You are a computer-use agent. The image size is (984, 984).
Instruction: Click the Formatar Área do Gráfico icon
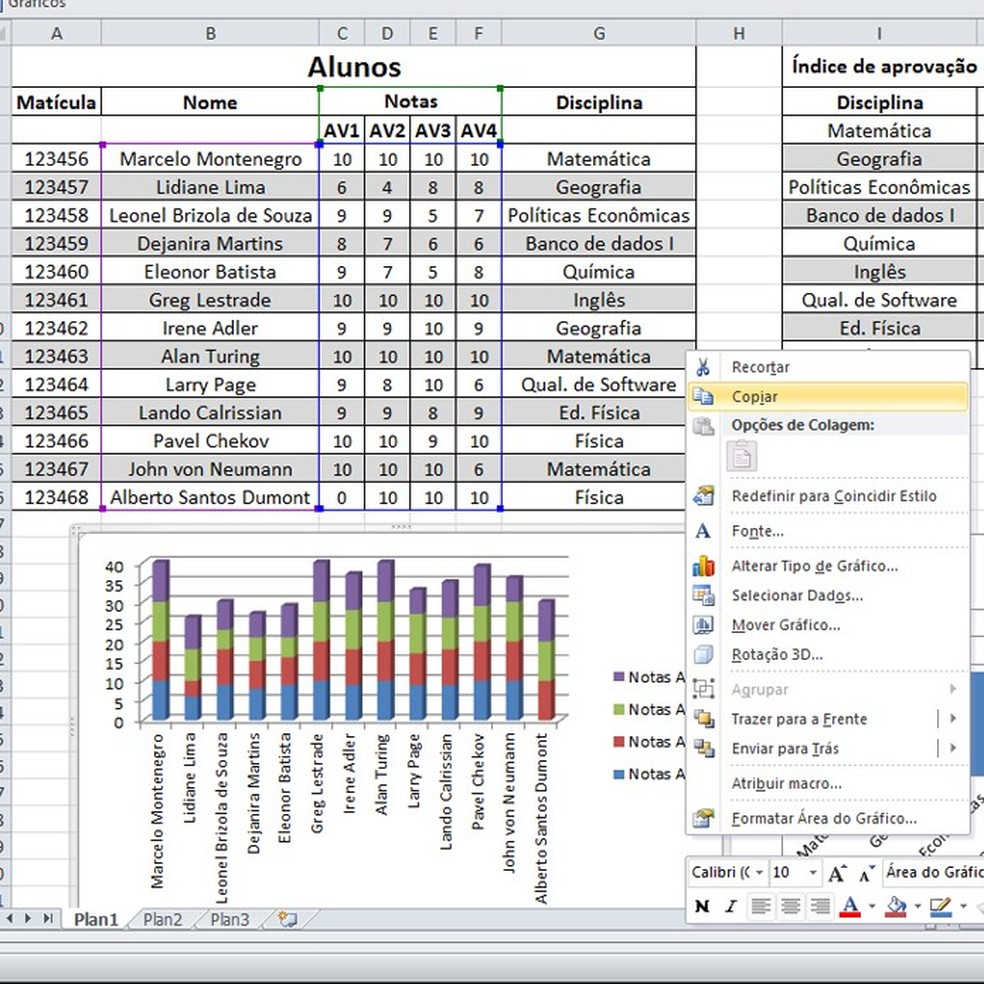point(704,819)
